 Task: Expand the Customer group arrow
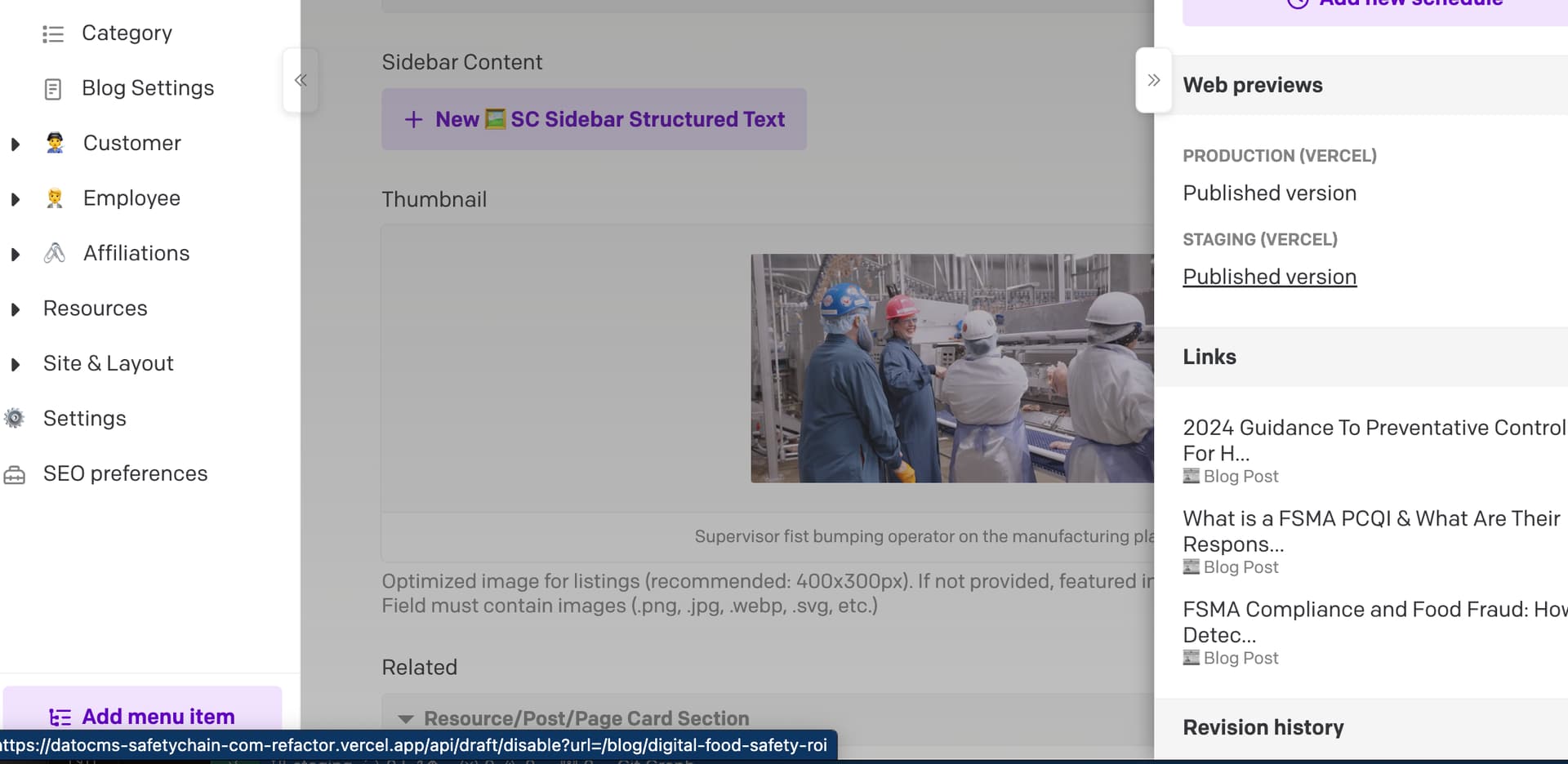[15, 144]
